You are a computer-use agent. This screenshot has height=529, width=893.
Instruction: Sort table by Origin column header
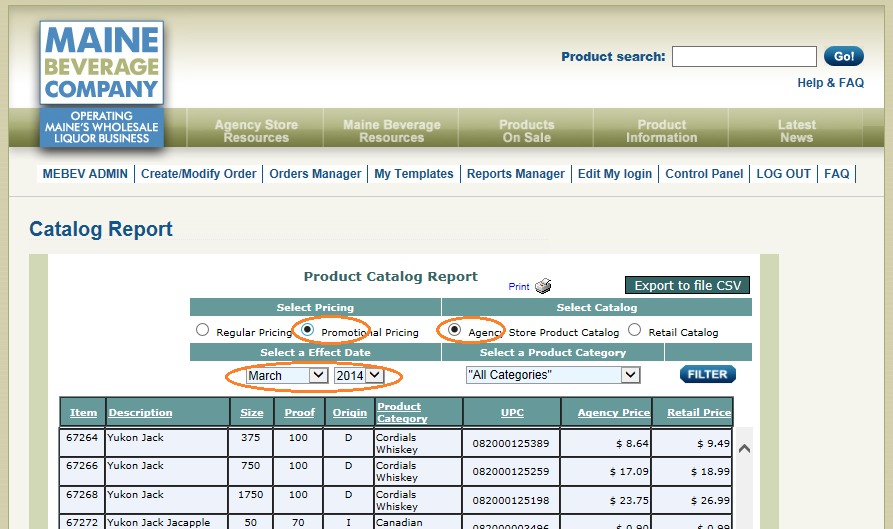click(350, 413)
